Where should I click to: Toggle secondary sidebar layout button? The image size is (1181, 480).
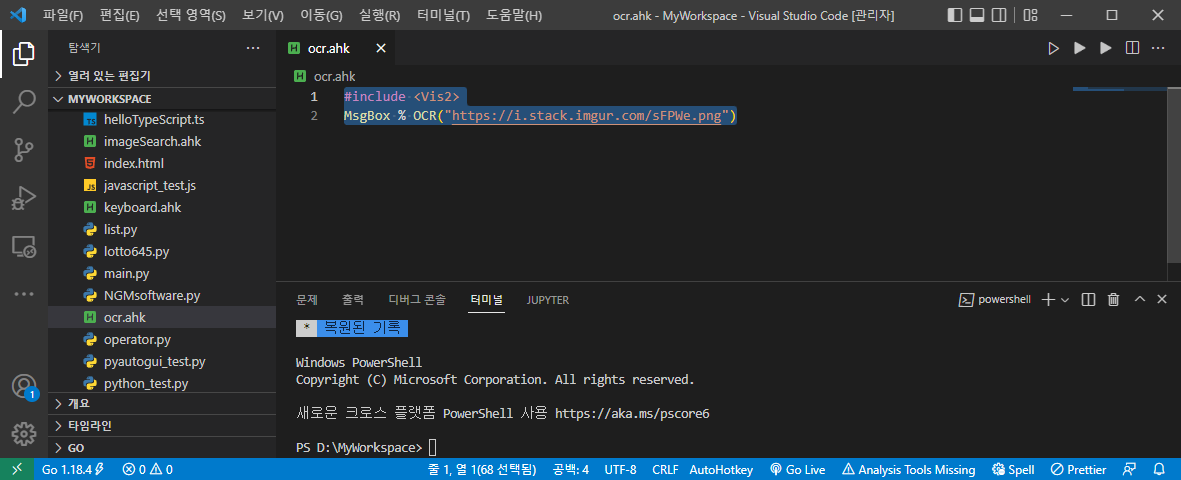point(999,15)
